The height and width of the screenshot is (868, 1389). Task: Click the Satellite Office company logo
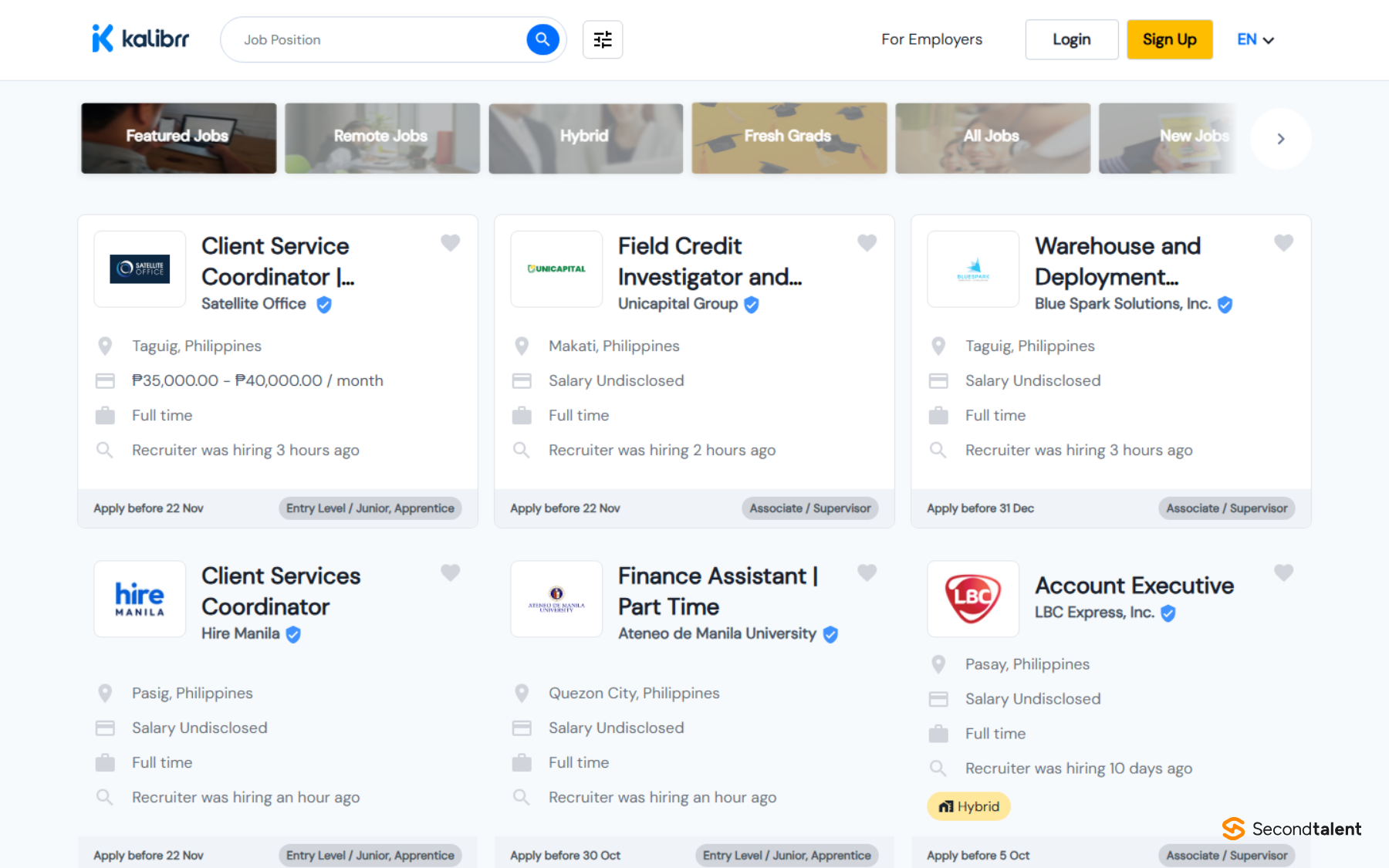coord(140,269)
